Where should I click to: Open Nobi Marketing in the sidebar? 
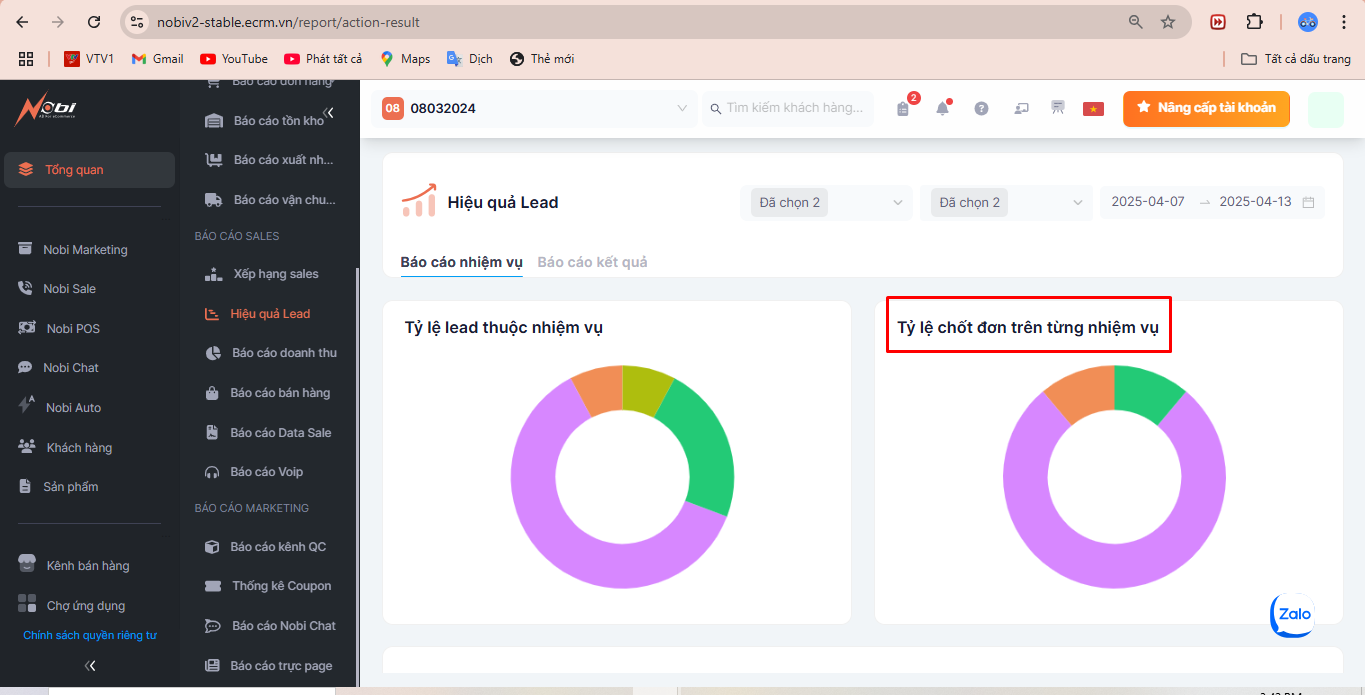(85, 250)
